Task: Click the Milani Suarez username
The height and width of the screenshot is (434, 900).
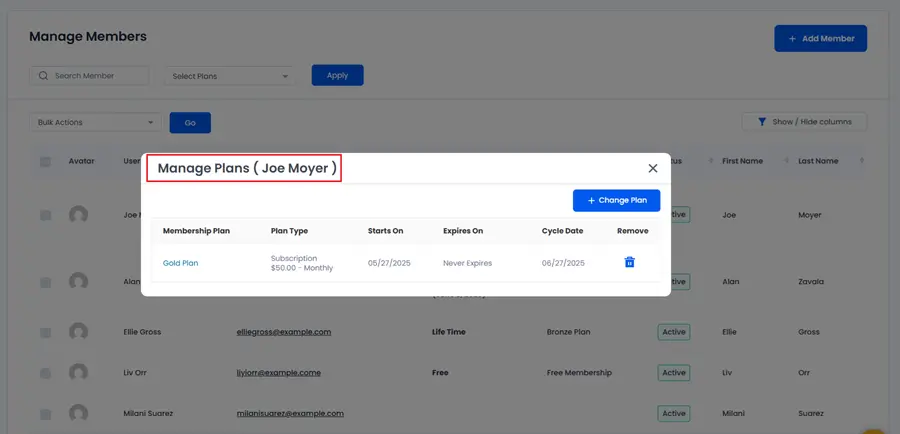Action: click(x=148, y=413)
